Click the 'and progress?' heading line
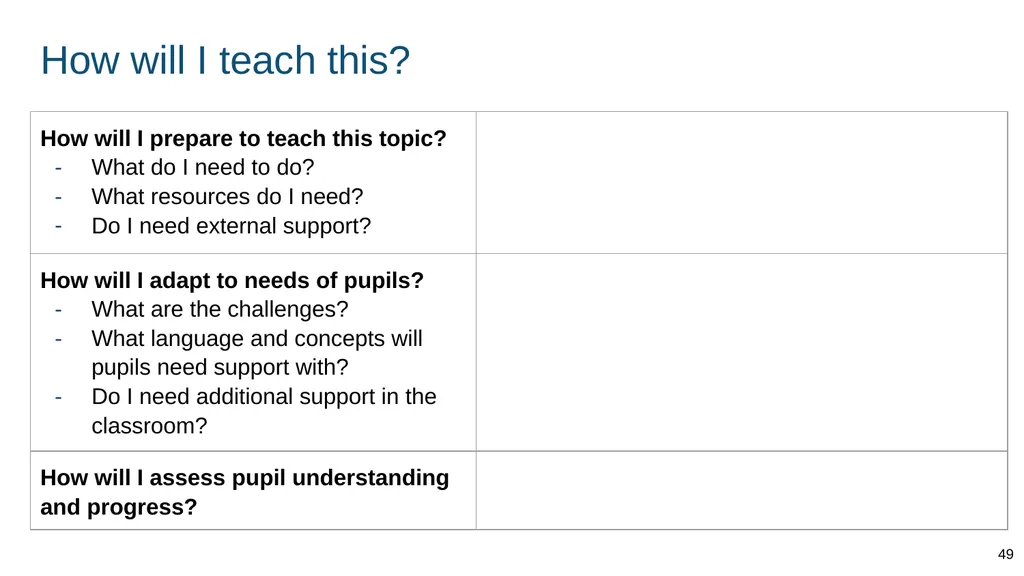Image resolution: width=1024 pixels, height=576 pixels. click(x=119, y=507)
